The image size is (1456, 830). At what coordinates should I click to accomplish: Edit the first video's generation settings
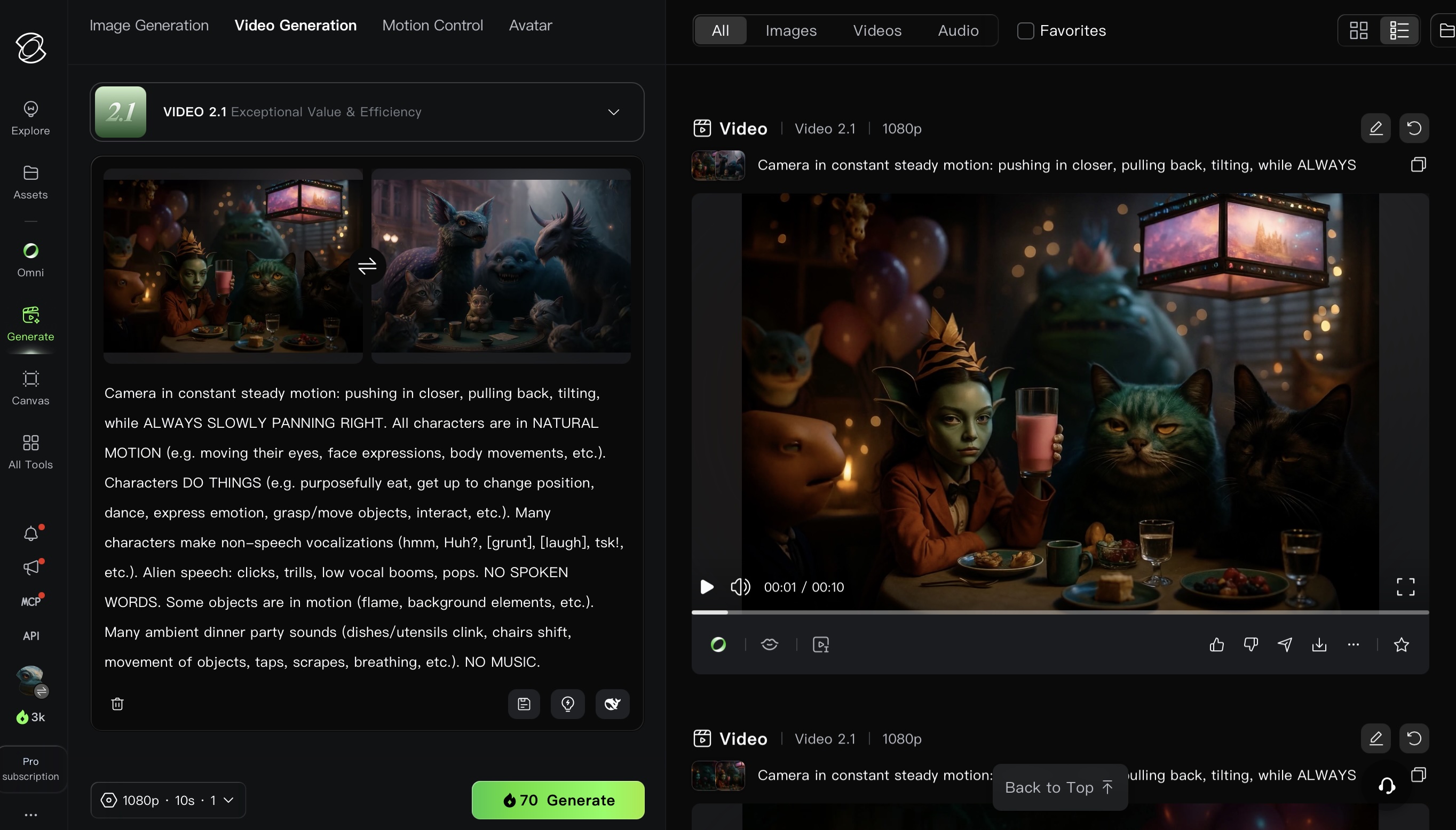(1375, 128)
